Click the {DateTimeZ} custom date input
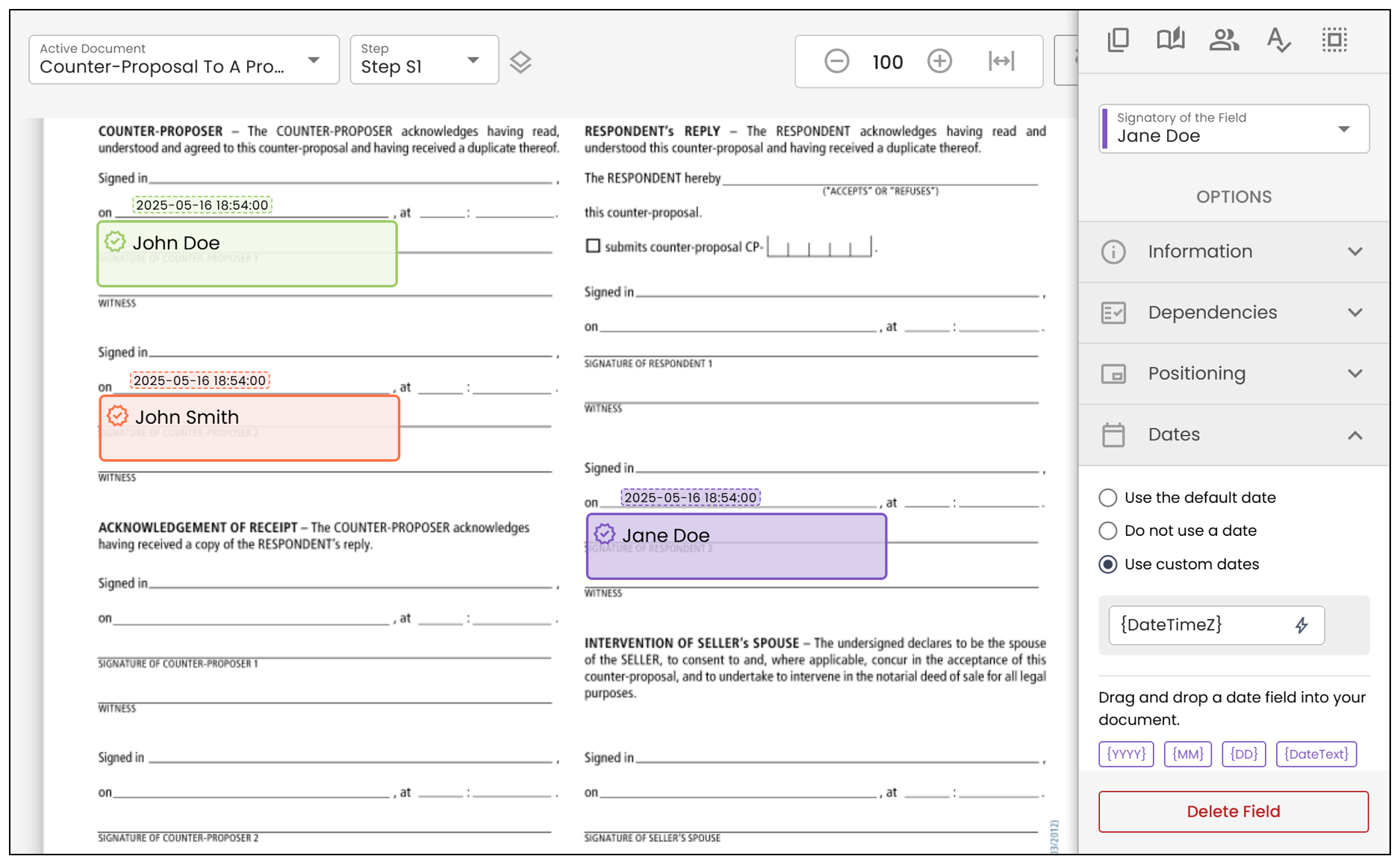The height and width of the screenshot is (862, 1400). (x=1216, y=625)
